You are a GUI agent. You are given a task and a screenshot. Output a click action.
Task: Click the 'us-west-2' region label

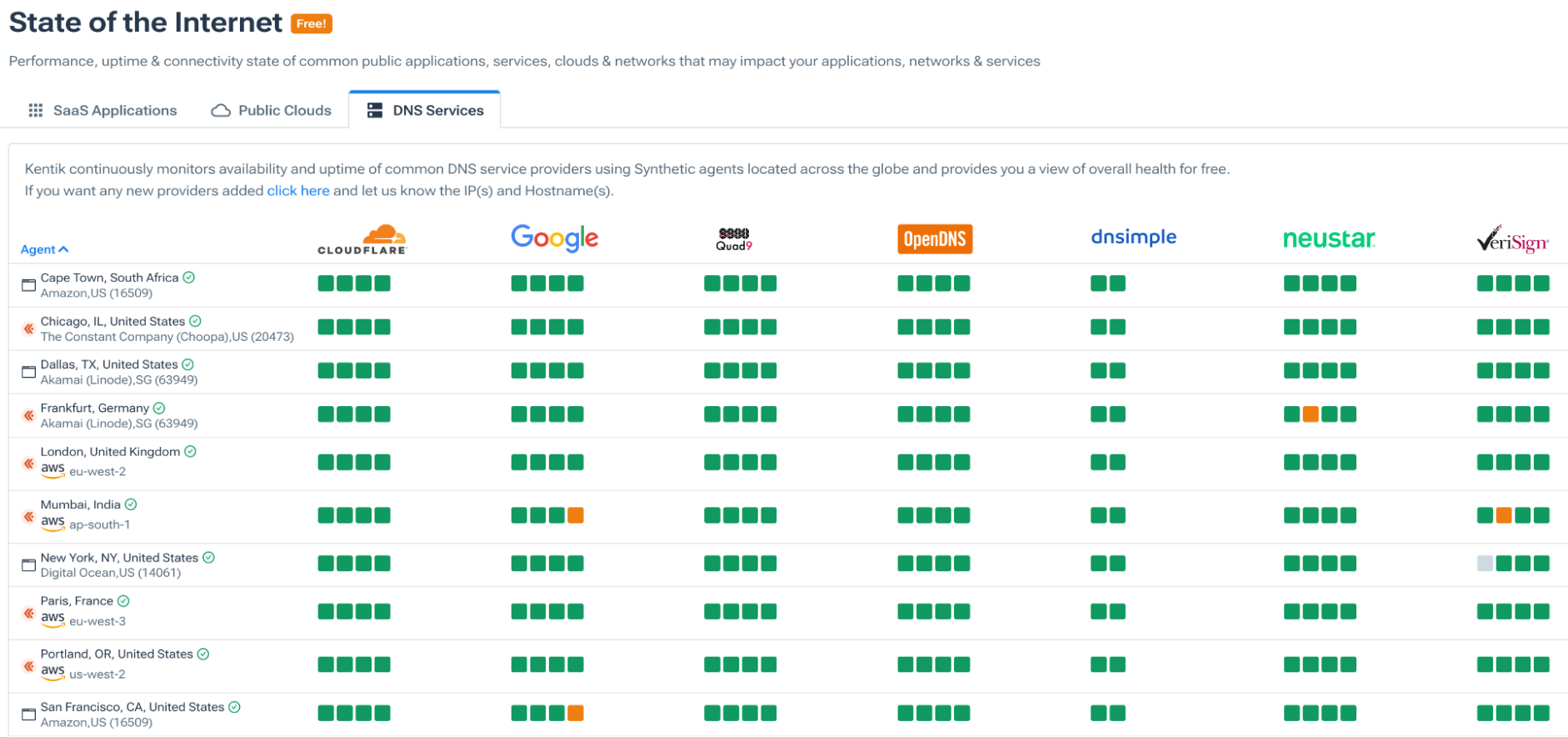pos(97,674)
